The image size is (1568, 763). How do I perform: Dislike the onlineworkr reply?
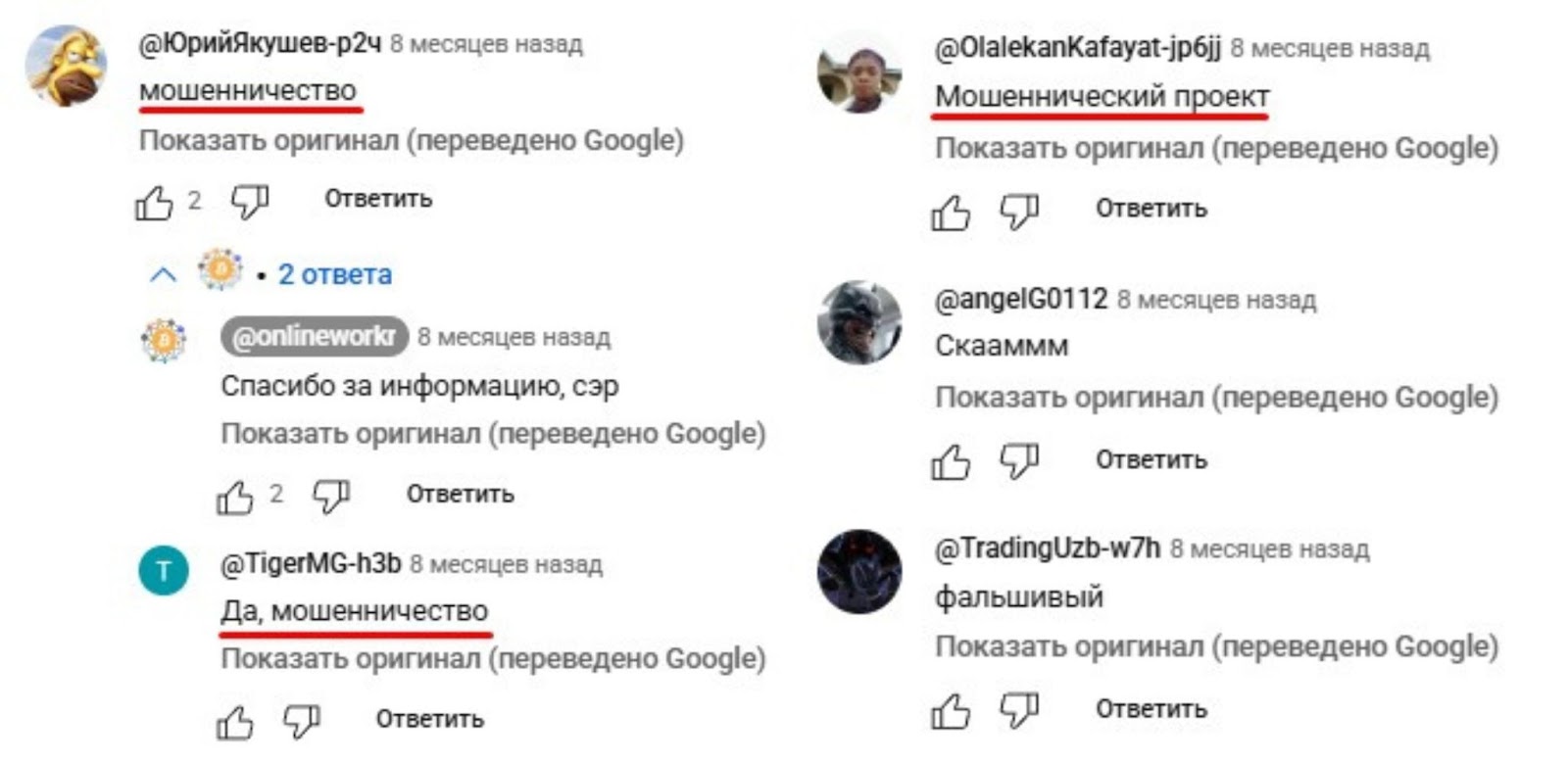tap(330, 498)
